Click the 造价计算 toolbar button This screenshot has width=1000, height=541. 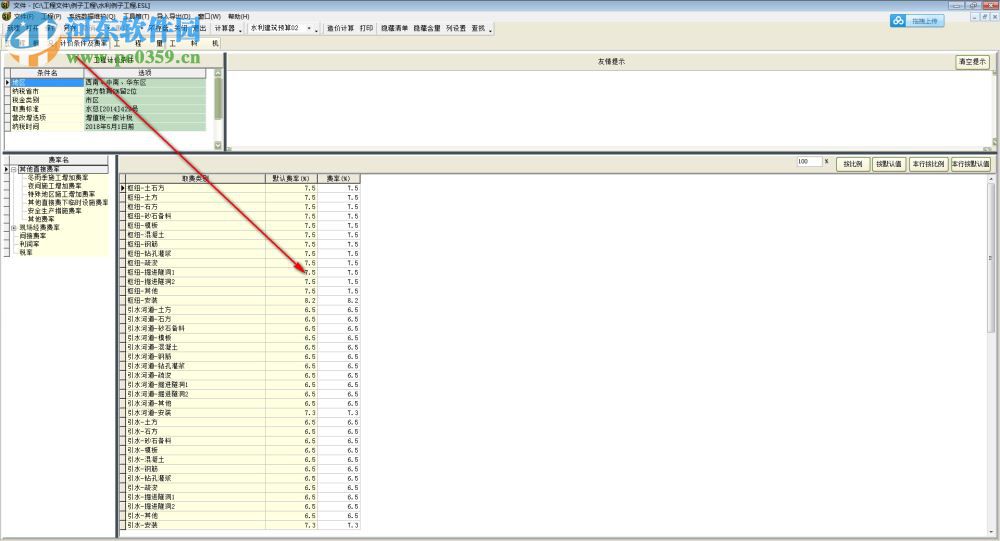click(x=340, y=29)
